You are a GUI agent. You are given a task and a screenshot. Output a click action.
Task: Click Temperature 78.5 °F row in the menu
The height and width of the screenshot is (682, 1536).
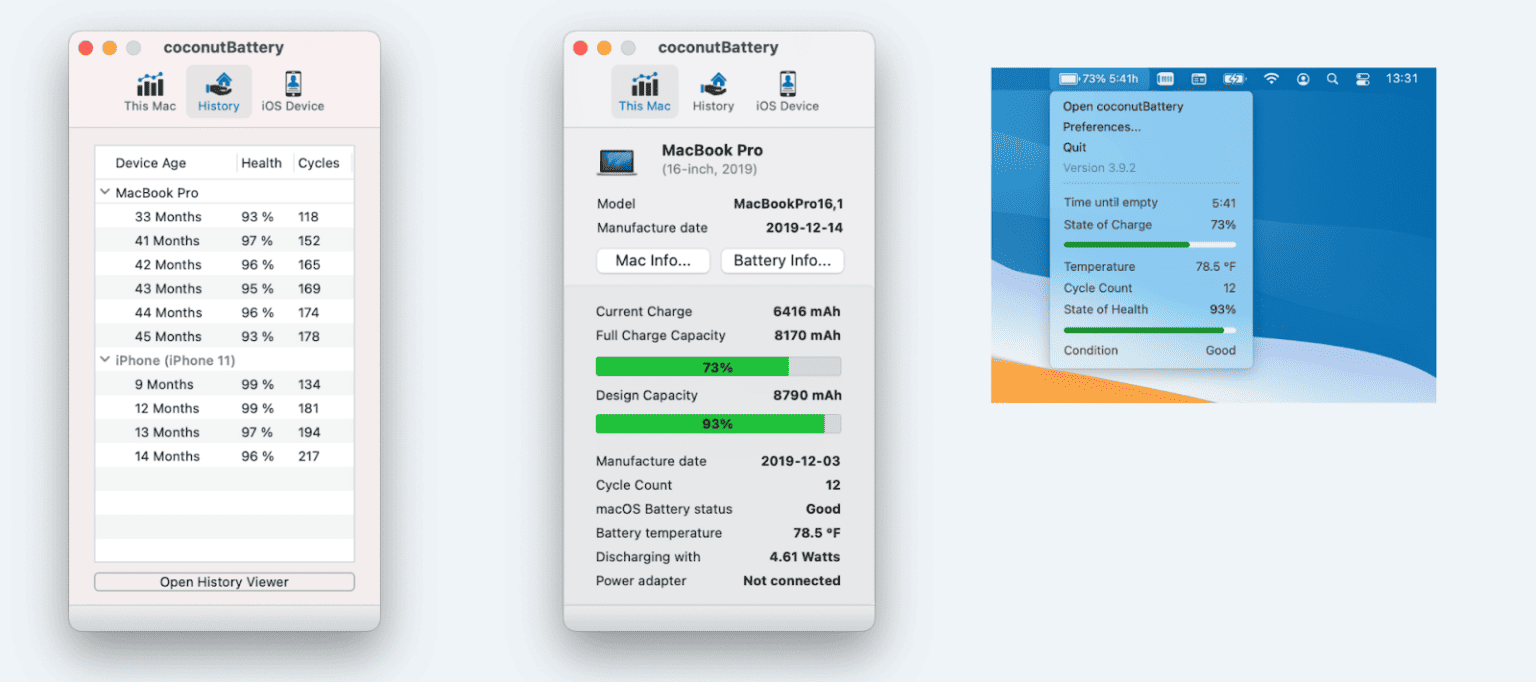coord(1150,267)
